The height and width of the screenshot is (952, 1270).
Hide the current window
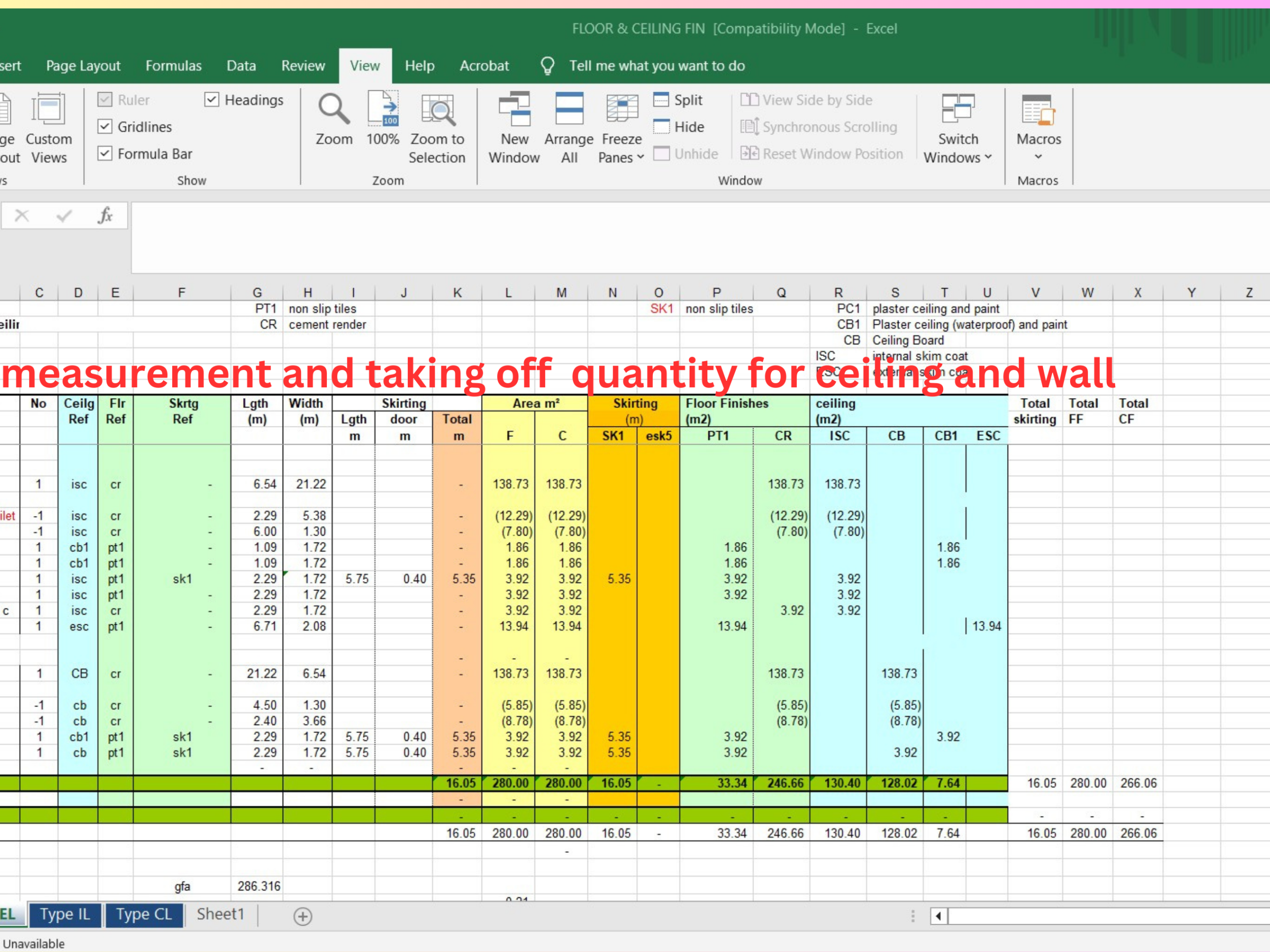[x=679, y=127]
